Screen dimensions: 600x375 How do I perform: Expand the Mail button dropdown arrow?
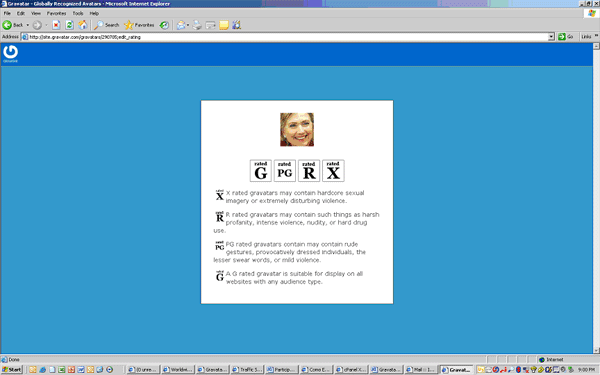click(x=188, y=25)
